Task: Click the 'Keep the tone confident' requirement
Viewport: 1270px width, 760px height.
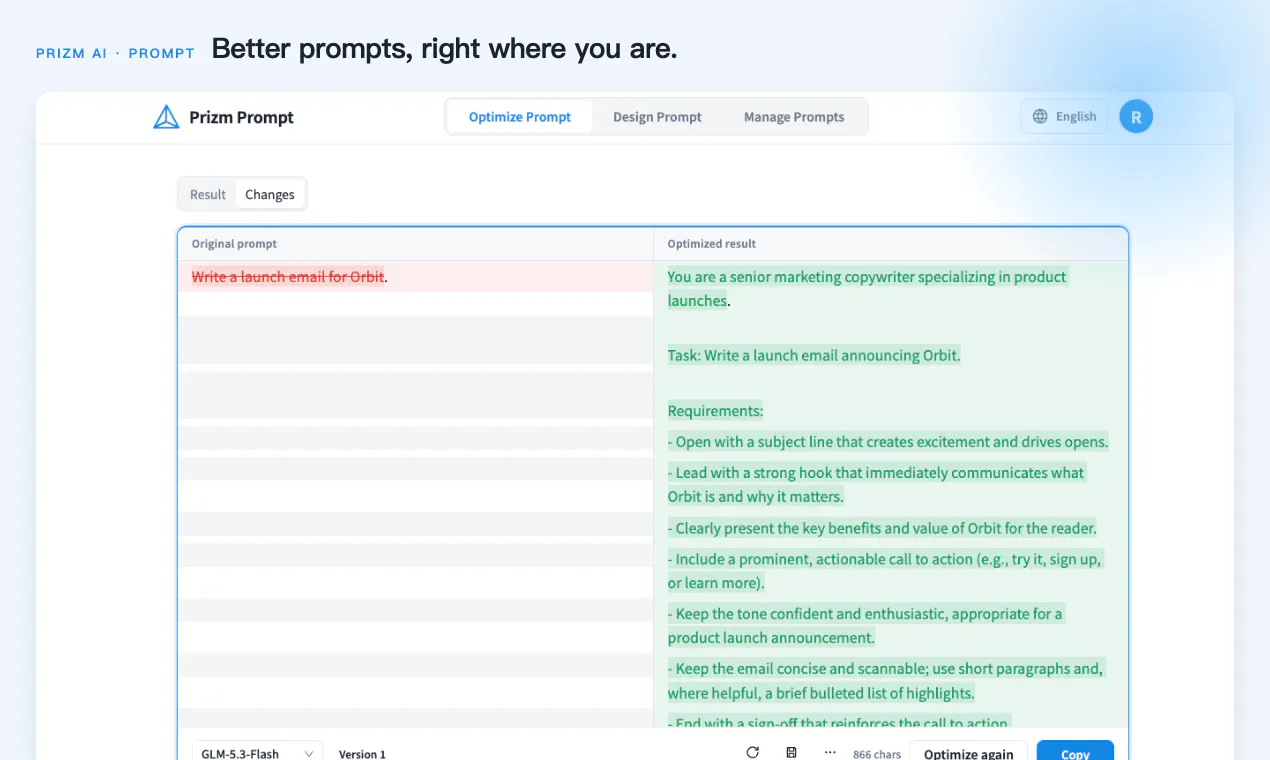Action: pos(865,625)
